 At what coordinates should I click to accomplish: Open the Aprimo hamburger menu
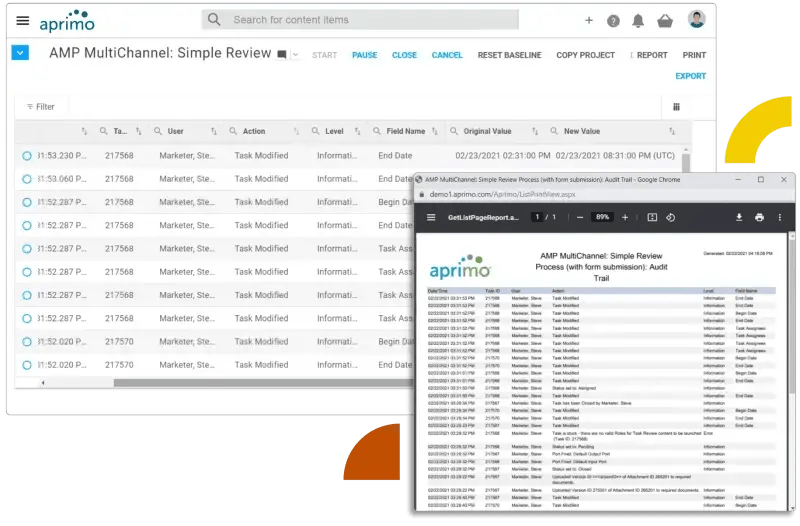22,20
